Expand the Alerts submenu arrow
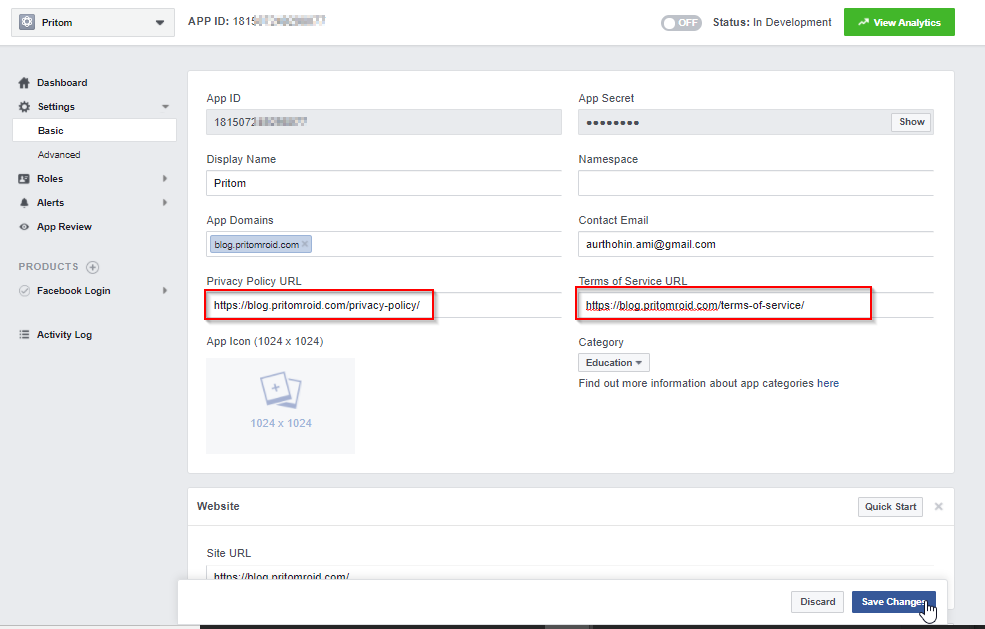985x629 pixels. [x=165, y=202]
